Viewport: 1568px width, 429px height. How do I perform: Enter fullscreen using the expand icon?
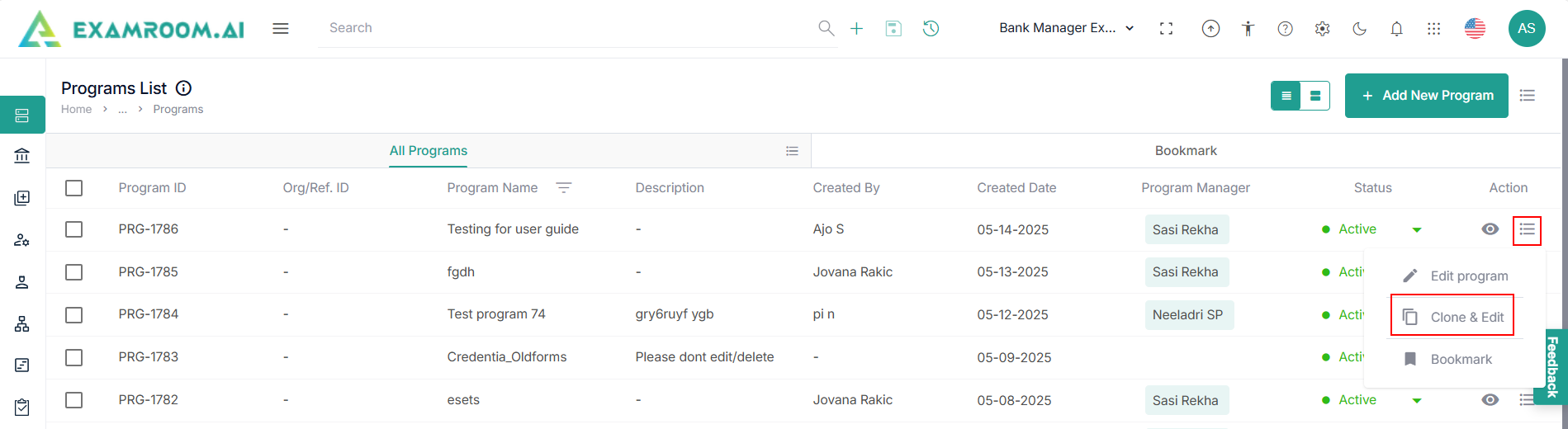click(x=1166, y=29)
